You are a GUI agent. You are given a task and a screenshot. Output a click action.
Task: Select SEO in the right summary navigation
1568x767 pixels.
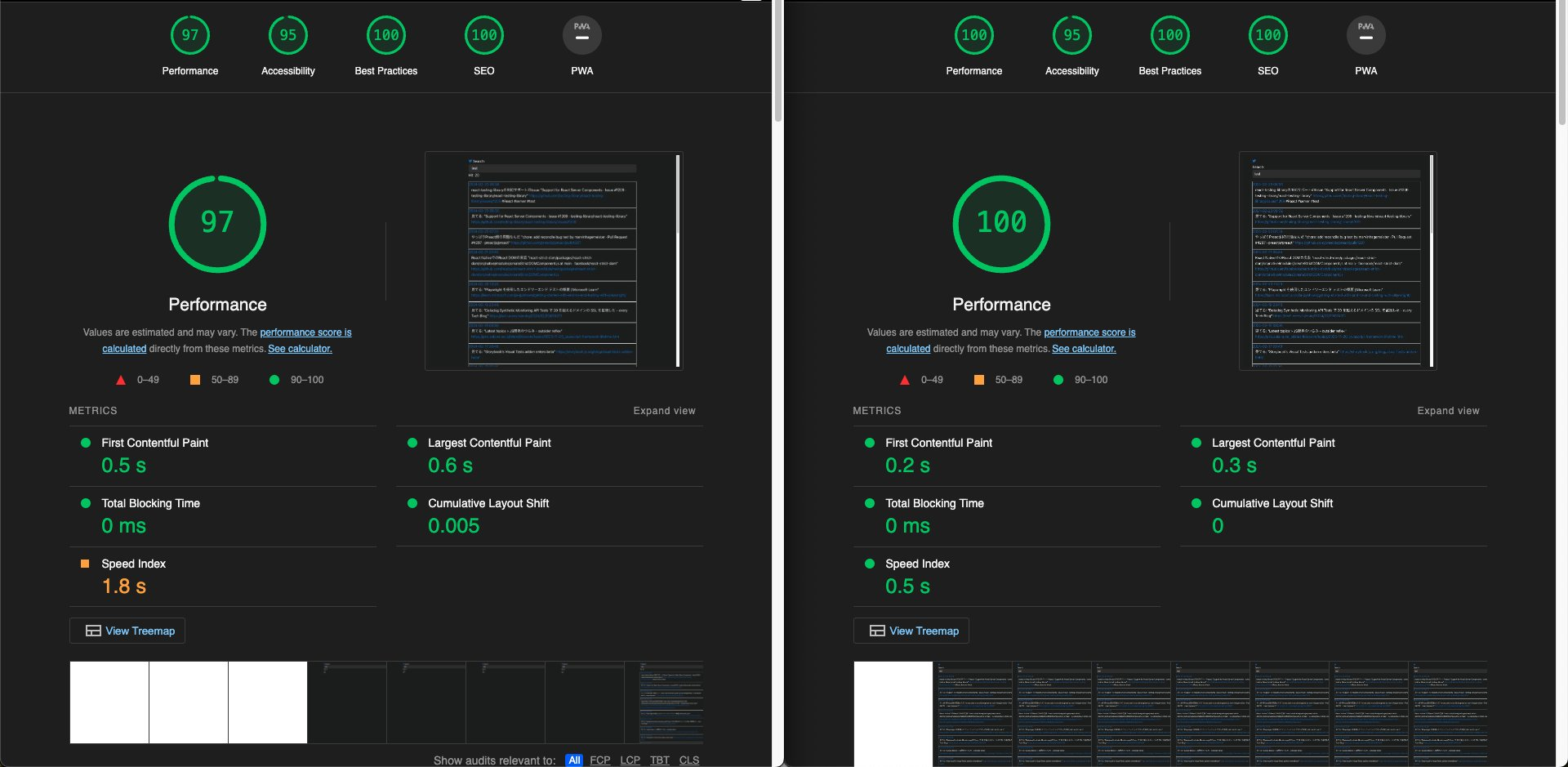1267,45
